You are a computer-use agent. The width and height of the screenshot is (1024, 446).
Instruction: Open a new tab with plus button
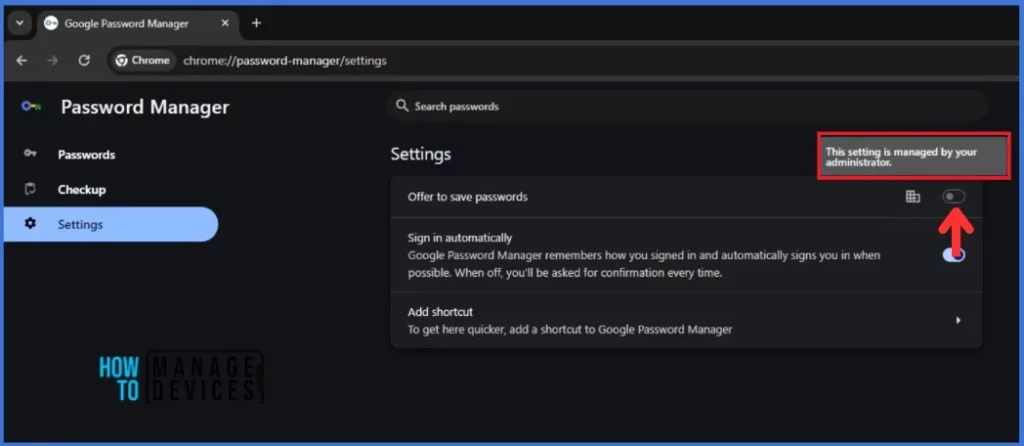pyautogui.click(x=257, y=23)
